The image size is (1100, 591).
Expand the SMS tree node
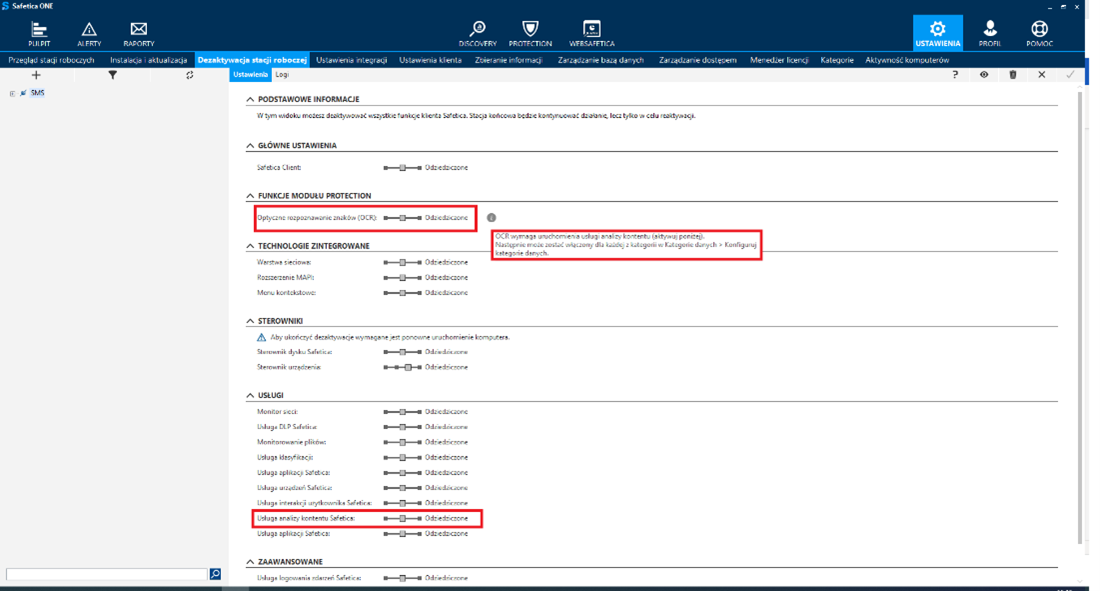click(12, 93)
